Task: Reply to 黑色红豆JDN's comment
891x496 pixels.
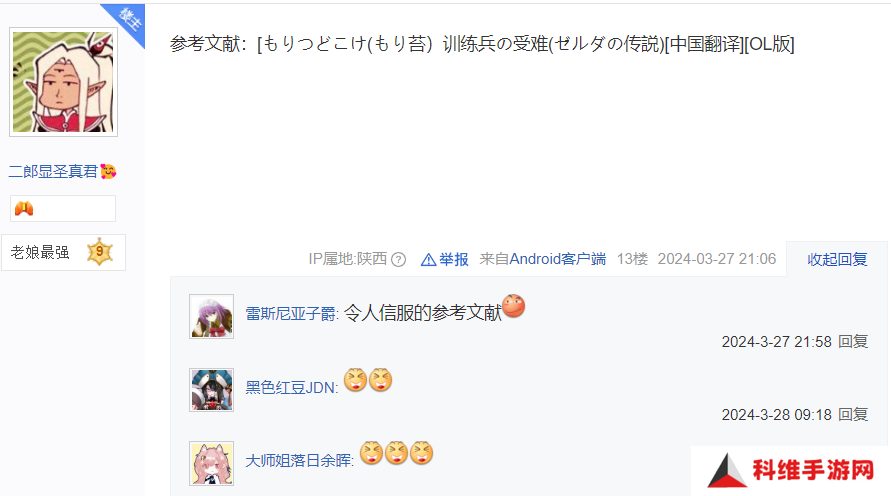Action: 853,414
